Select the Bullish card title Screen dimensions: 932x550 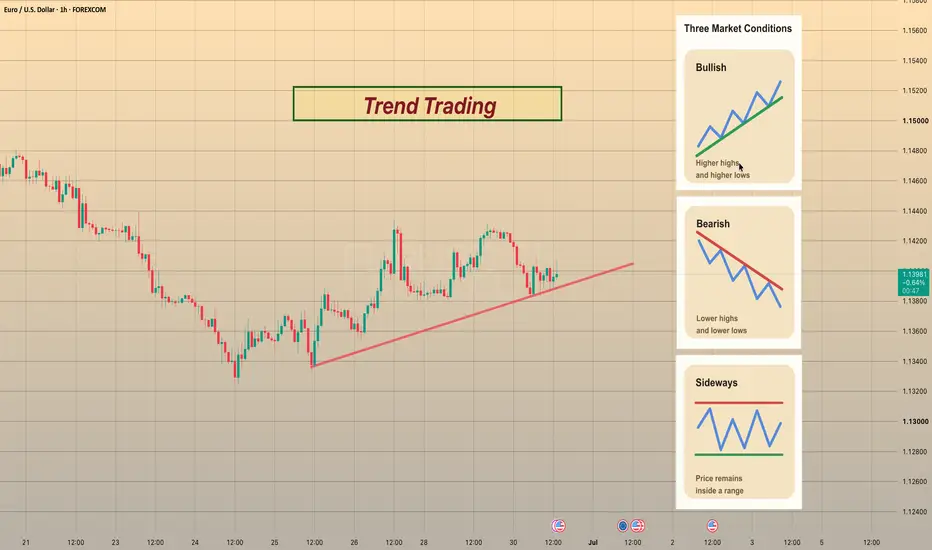pyautogui.click(x=711, y=68)
